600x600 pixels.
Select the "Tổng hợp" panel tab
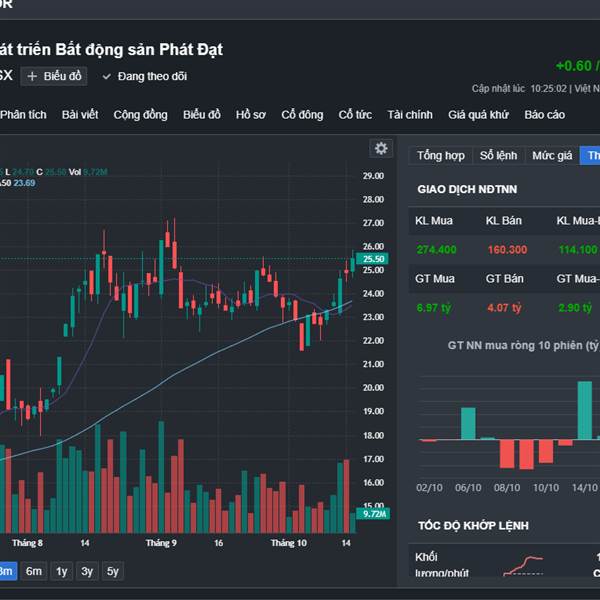441,156
